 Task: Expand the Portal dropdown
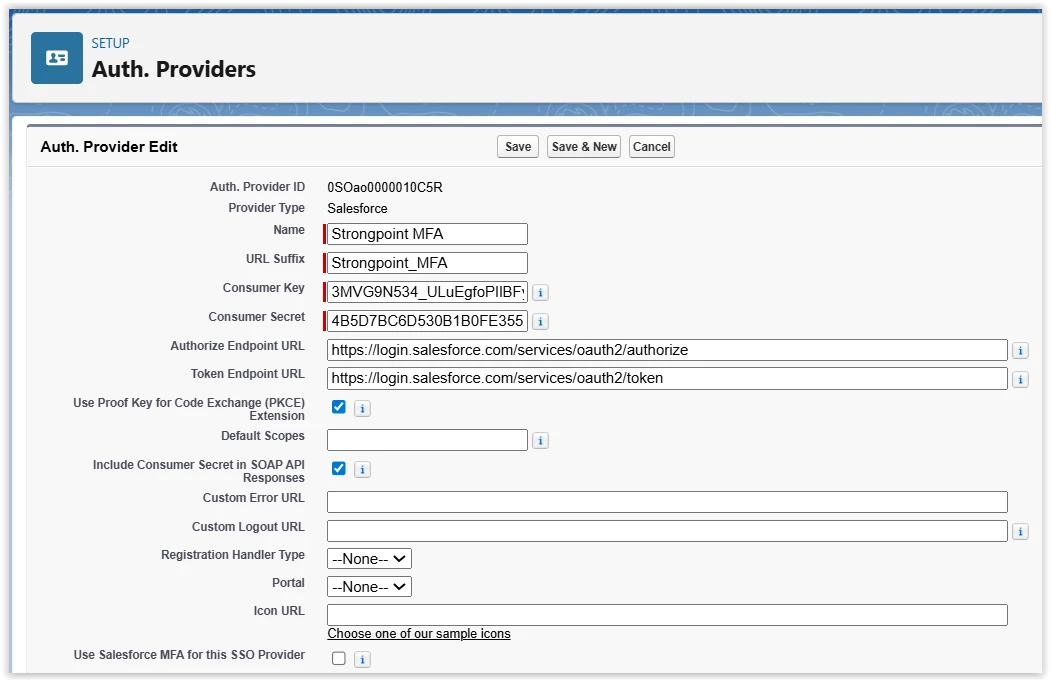369,587
